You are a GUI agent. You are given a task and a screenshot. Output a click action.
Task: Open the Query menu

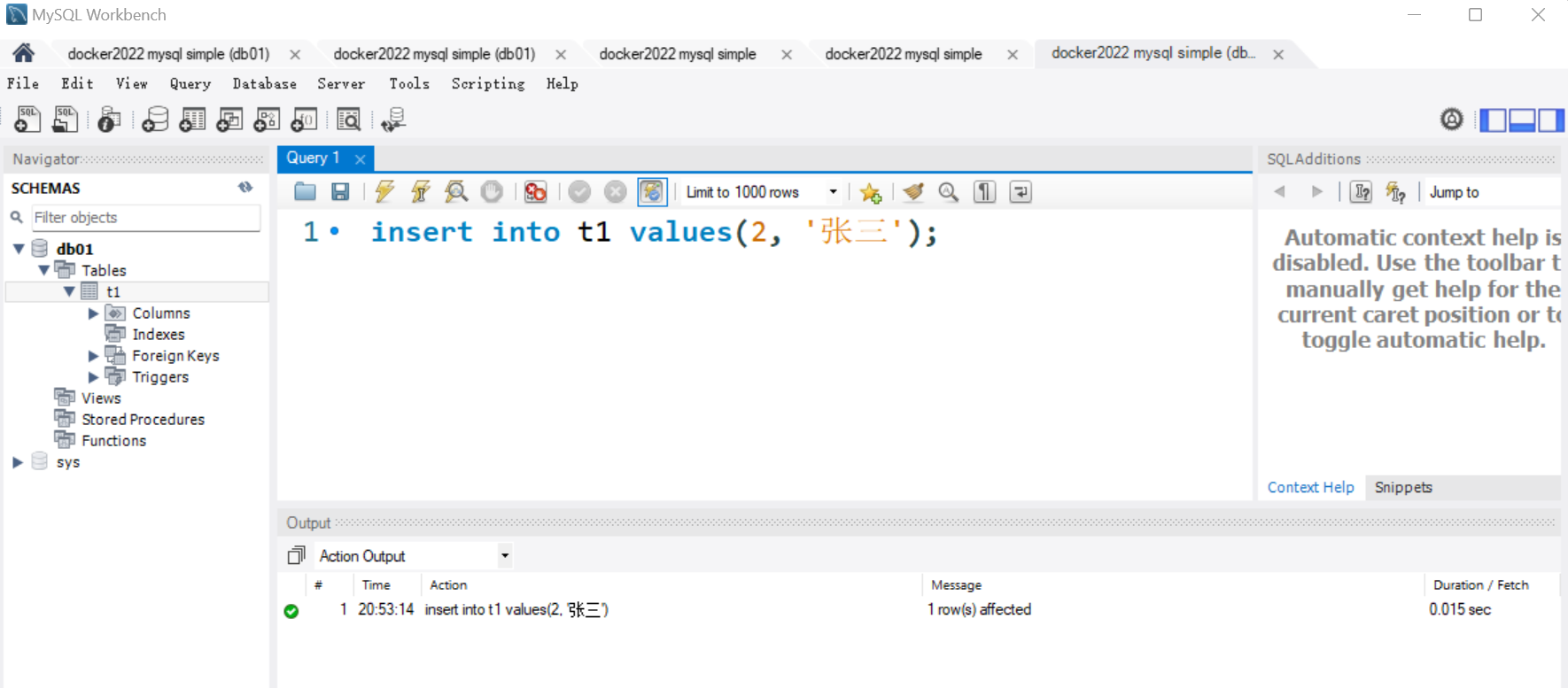[x=190, y=83]
